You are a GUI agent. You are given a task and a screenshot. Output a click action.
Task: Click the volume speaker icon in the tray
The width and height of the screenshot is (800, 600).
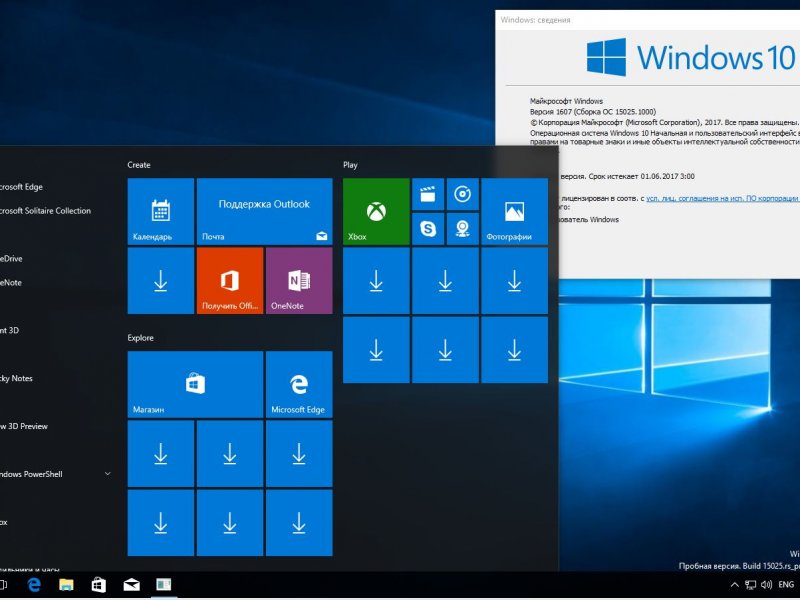[766, 585]
